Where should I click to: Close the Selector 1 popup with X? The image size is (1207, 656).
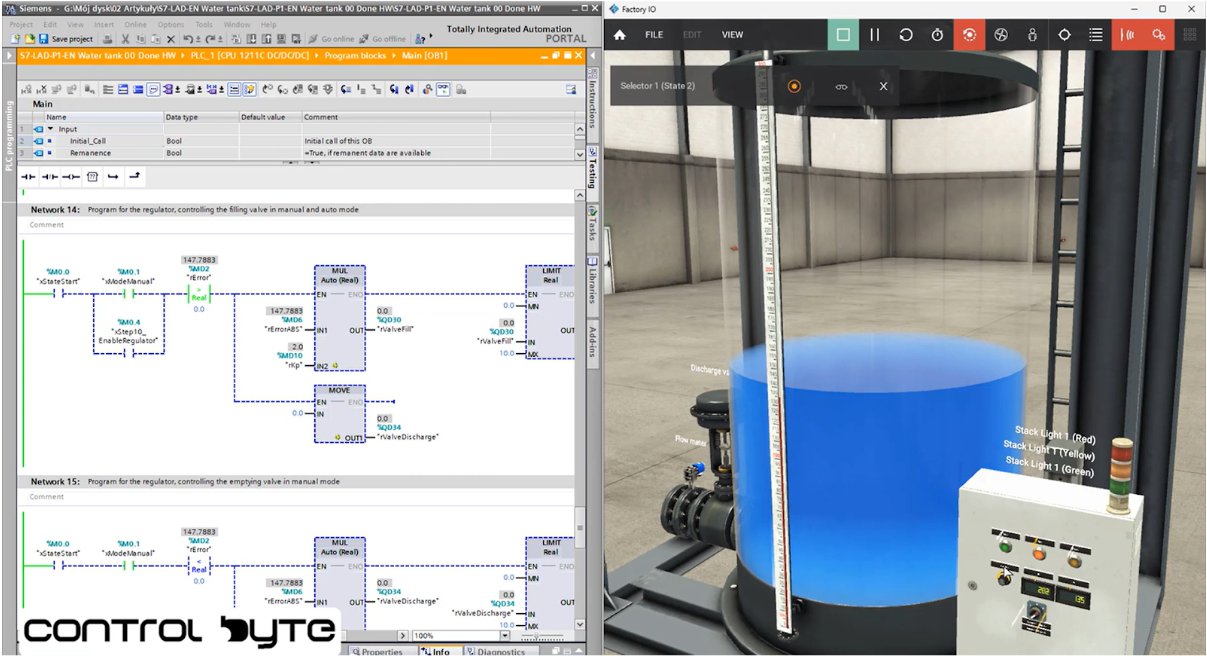(x=883, y=86)
